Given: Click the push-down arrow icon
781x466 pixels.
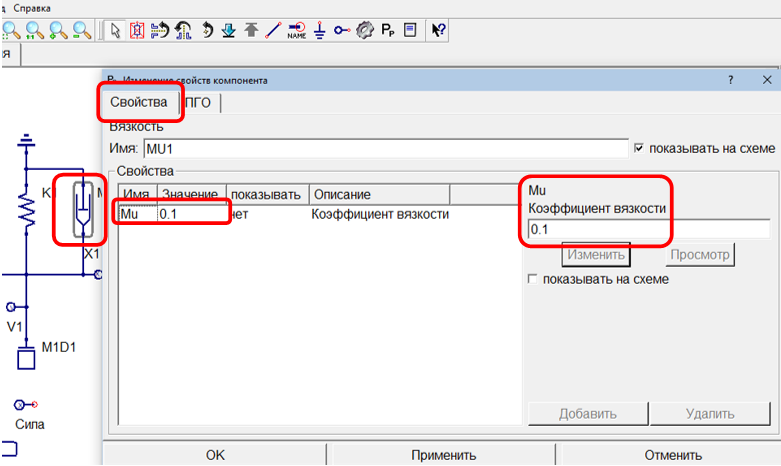Looking at the screenshot, I should coord(228,30).
